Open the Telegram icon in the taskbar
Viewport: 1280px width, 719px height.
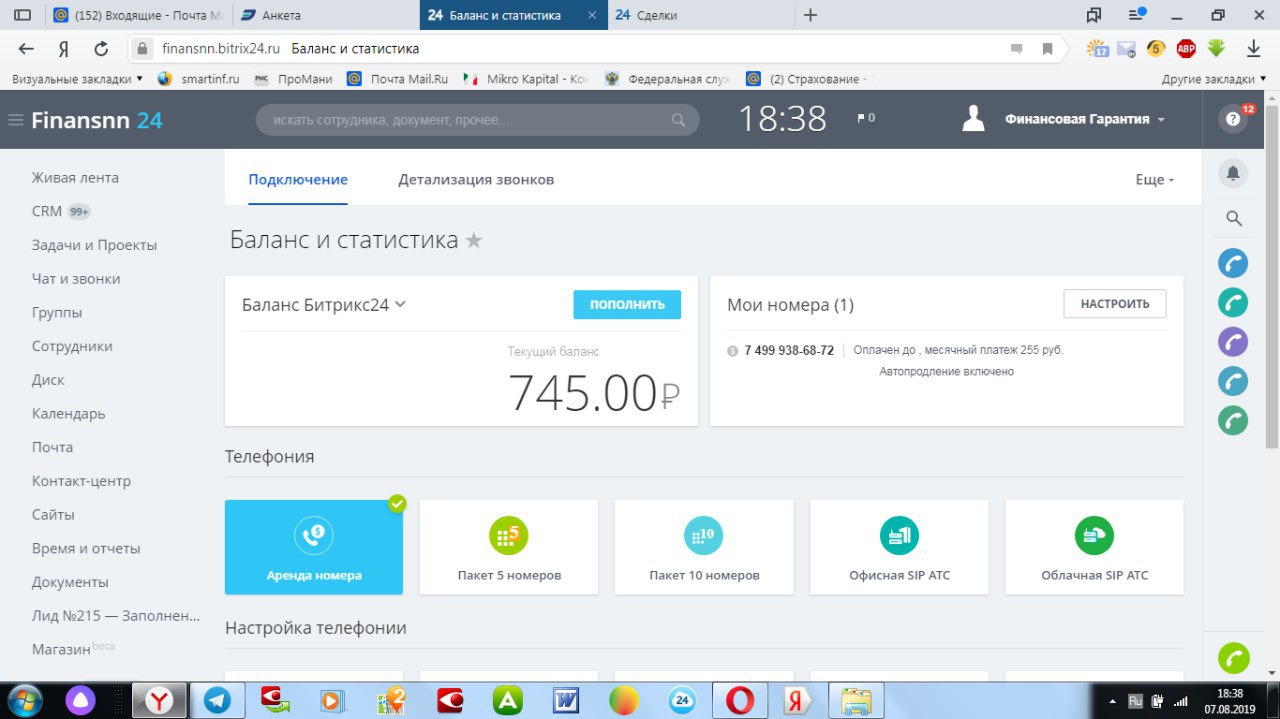click(217, 700)
